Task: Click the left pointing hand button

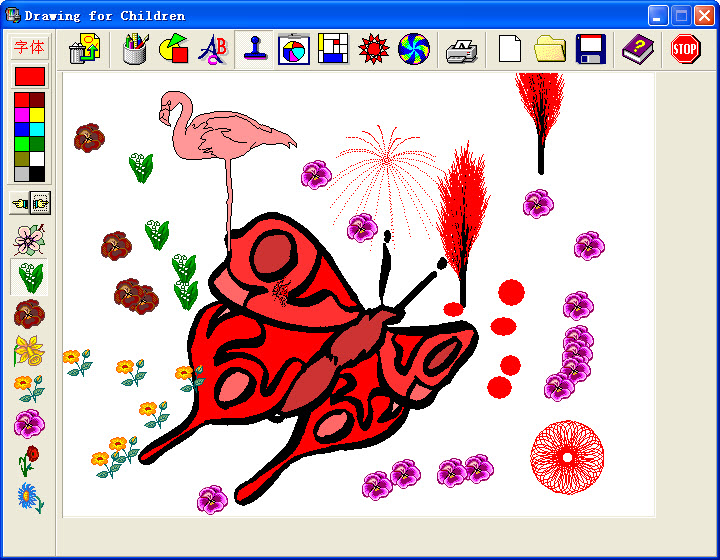Action: click(x=20, y=203)
